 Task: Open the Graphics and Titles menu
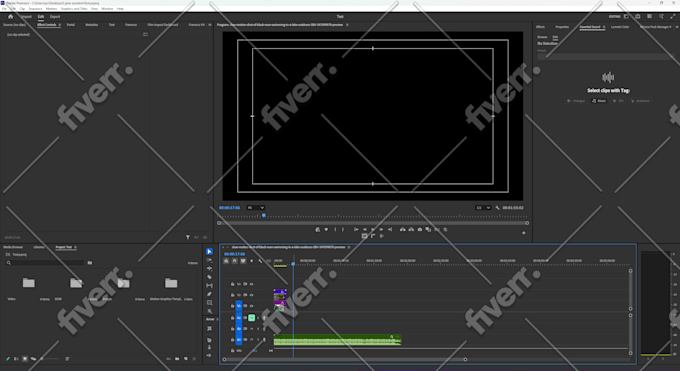point(74,9)
